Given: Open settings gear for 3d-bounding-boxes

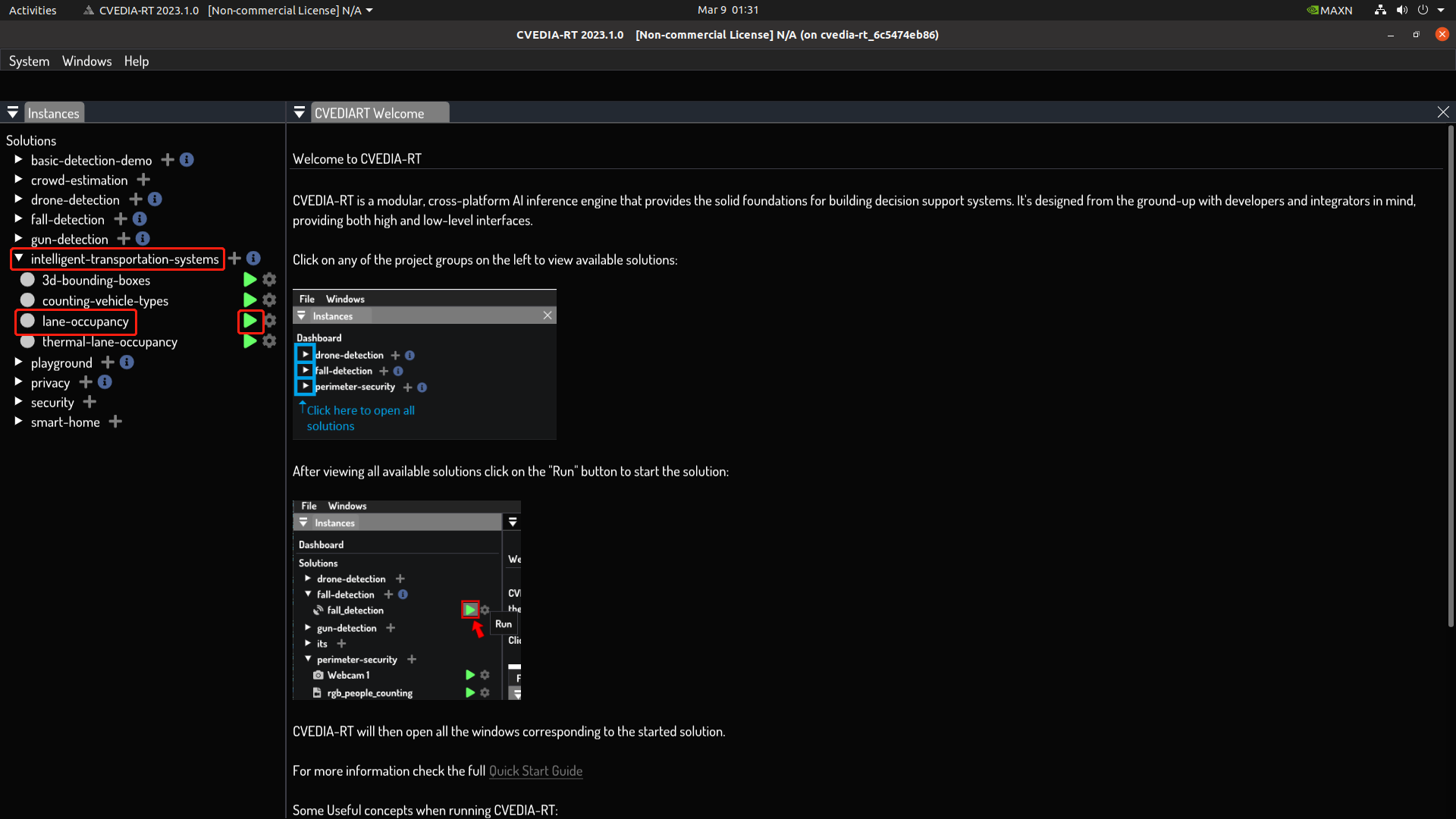Looking at the screenshot, I should (x=269, y=280).
